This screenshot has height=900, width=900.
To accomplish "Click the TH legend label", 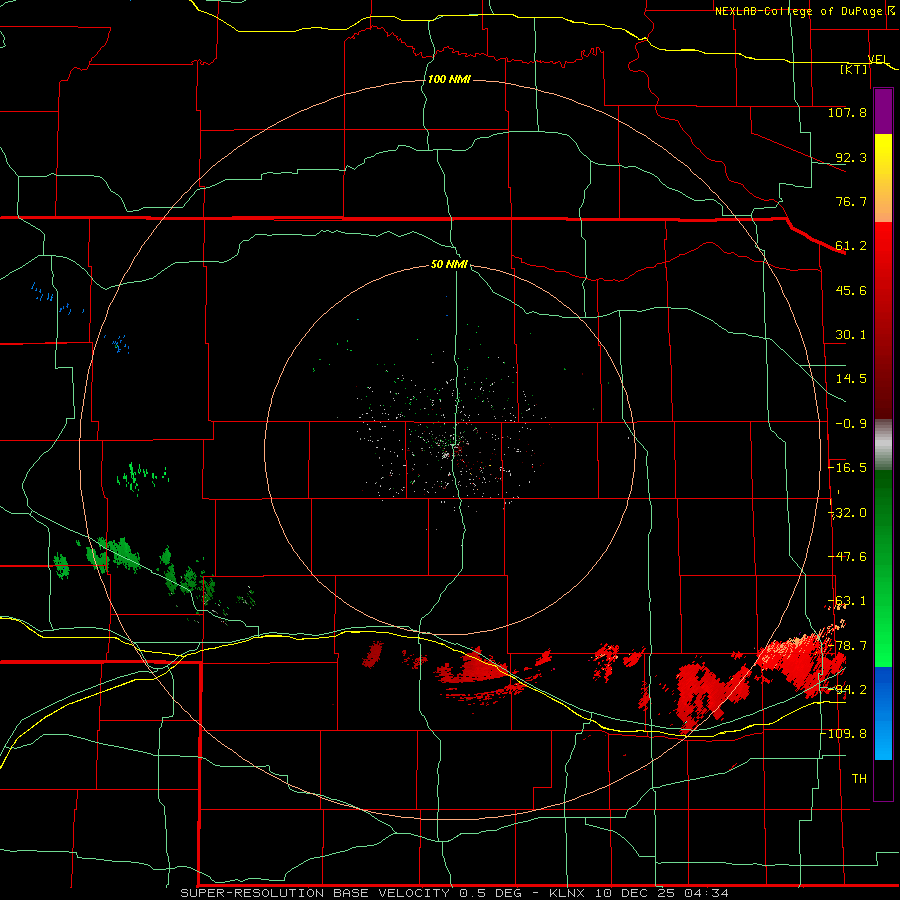I will point(859,778).
